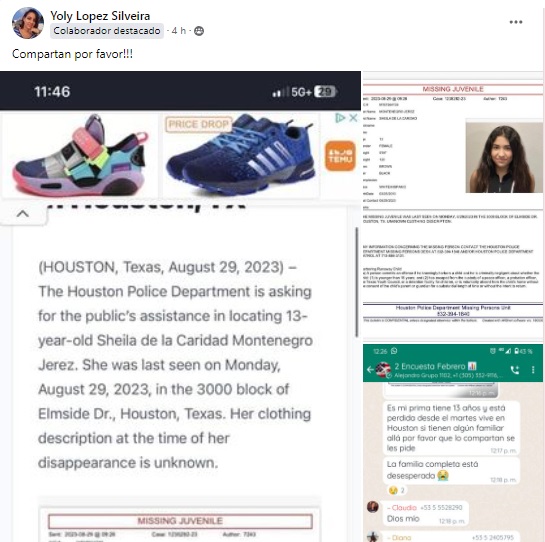The height and width of the screenshot is (542, 545).
Task: Open Yoly Lopez Silveira profile name link
Action: [x=100, y=16]
